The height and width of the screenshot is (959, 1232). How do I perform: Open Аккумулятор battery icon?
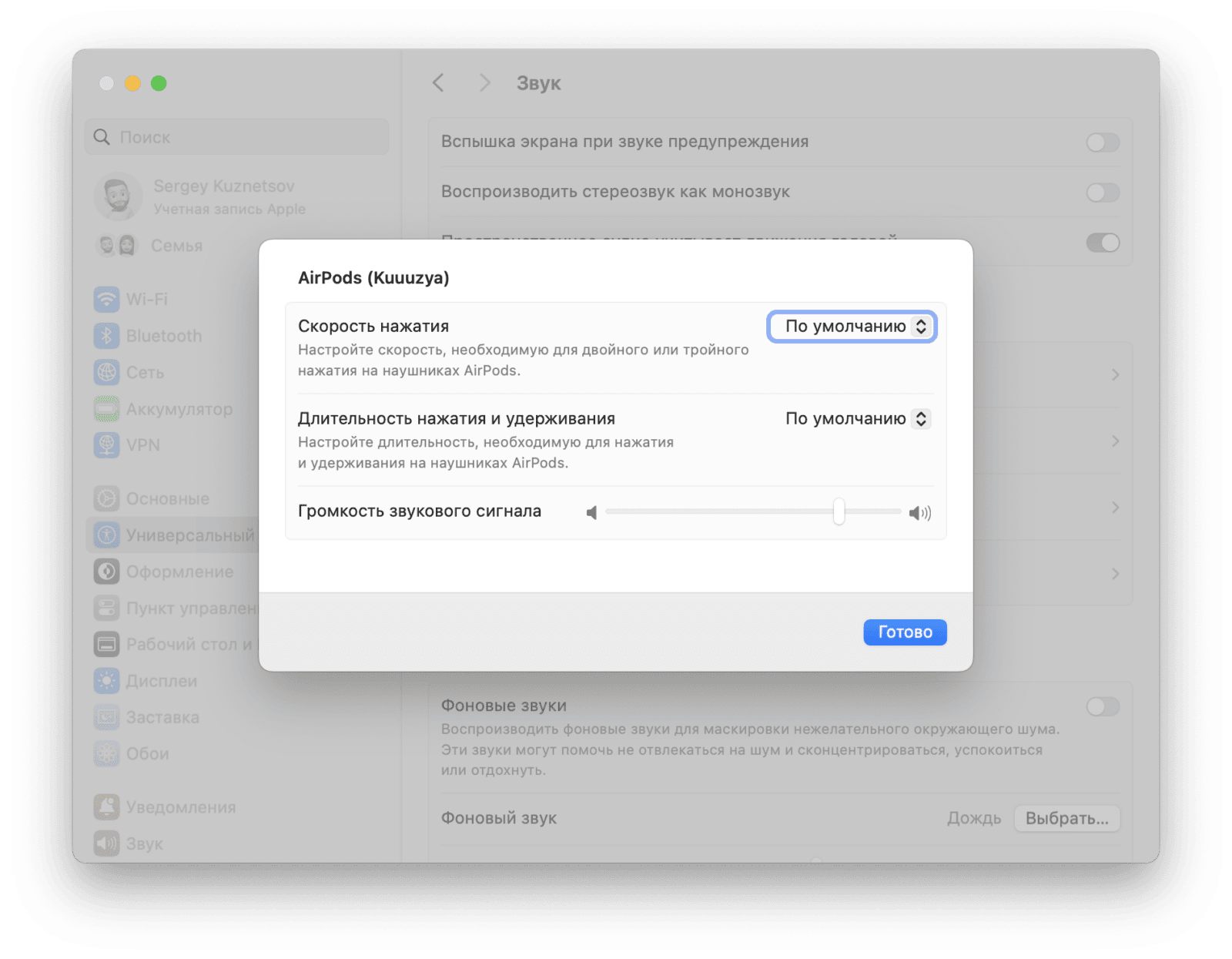click(106, 409)
